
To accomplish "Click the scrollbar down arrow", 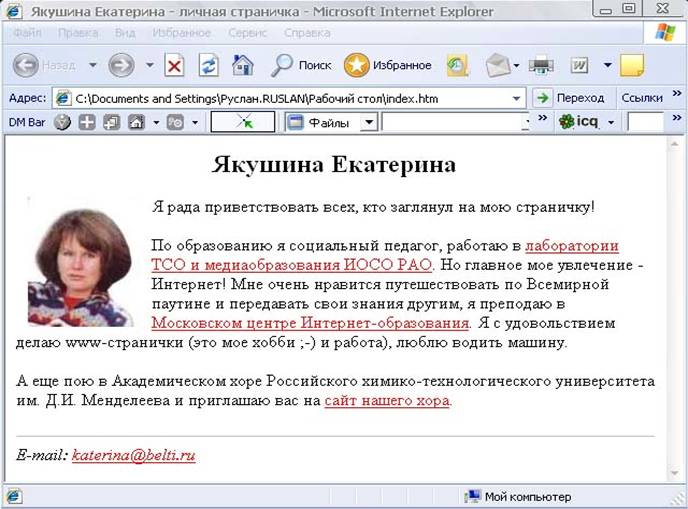I will tap(675, 473).
